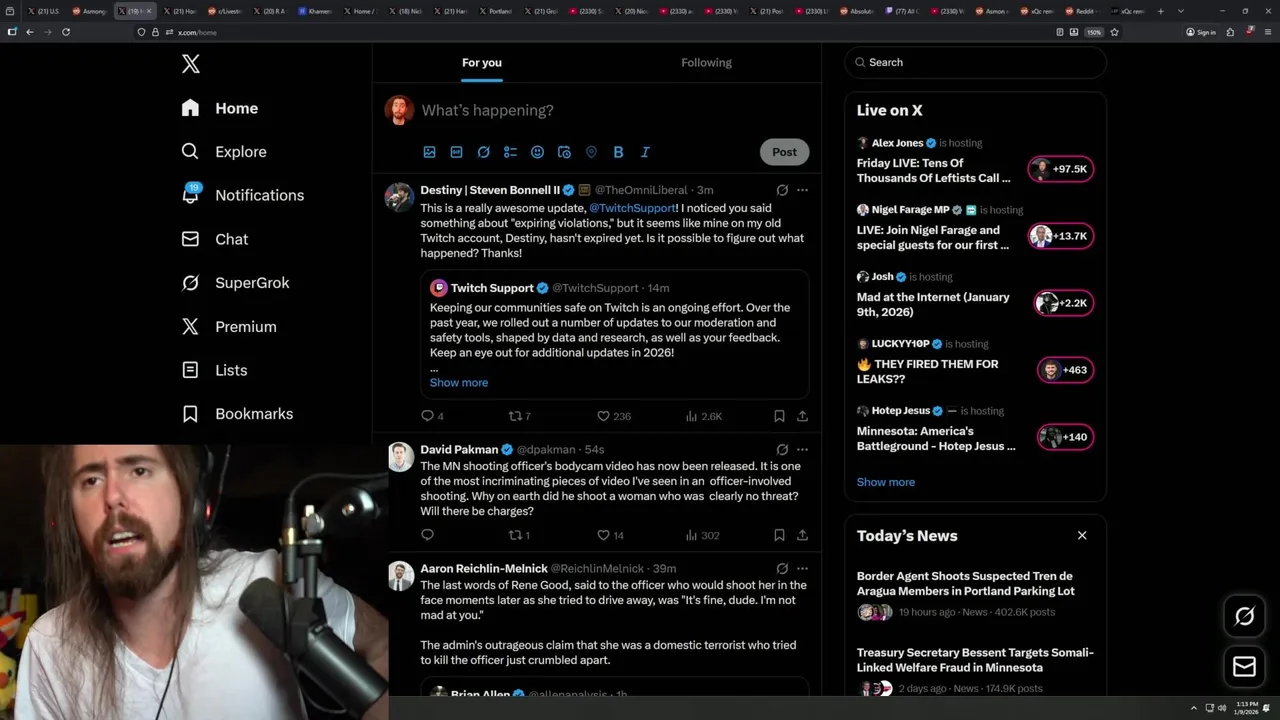Image resolution: width=1280 pixels, height=720 pixels.
Task: Open more options on Destiny's post
Action: coord(802,190)
